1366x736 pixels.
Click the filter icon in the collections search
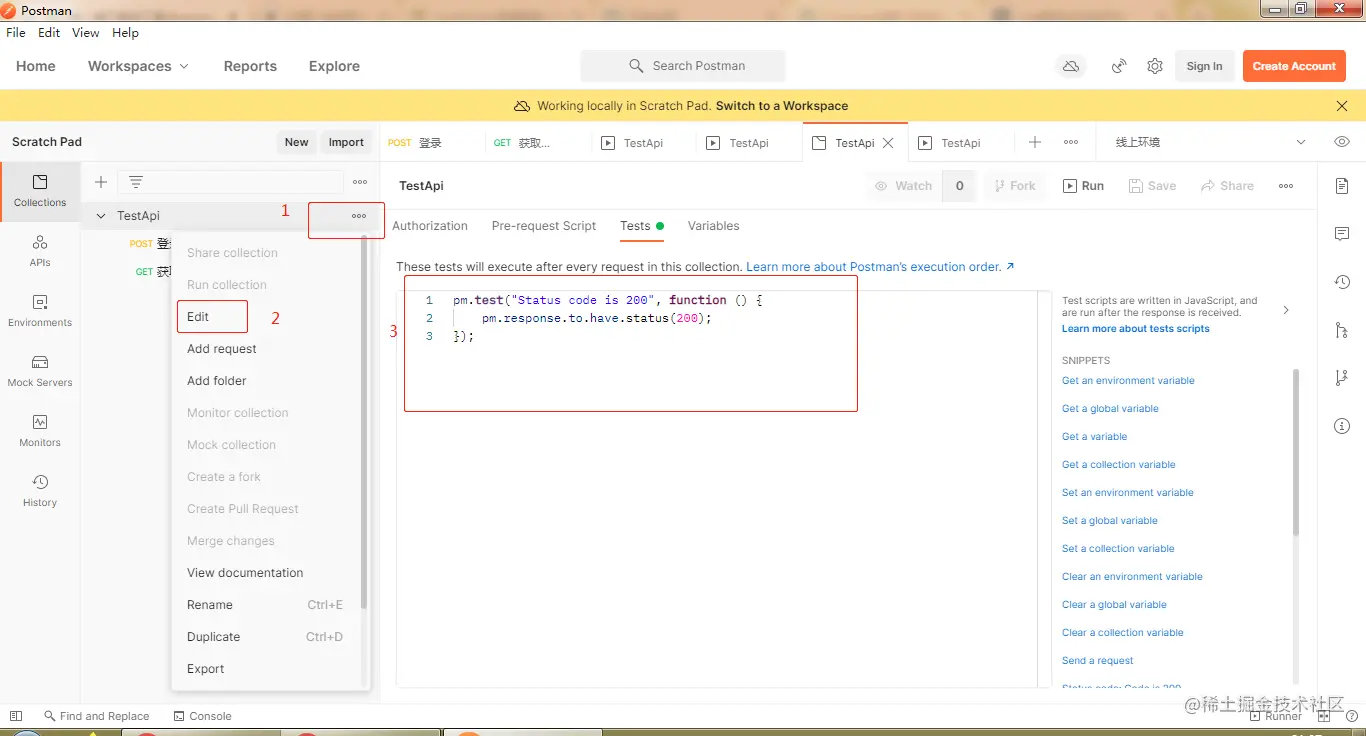[x=136, y=182]
